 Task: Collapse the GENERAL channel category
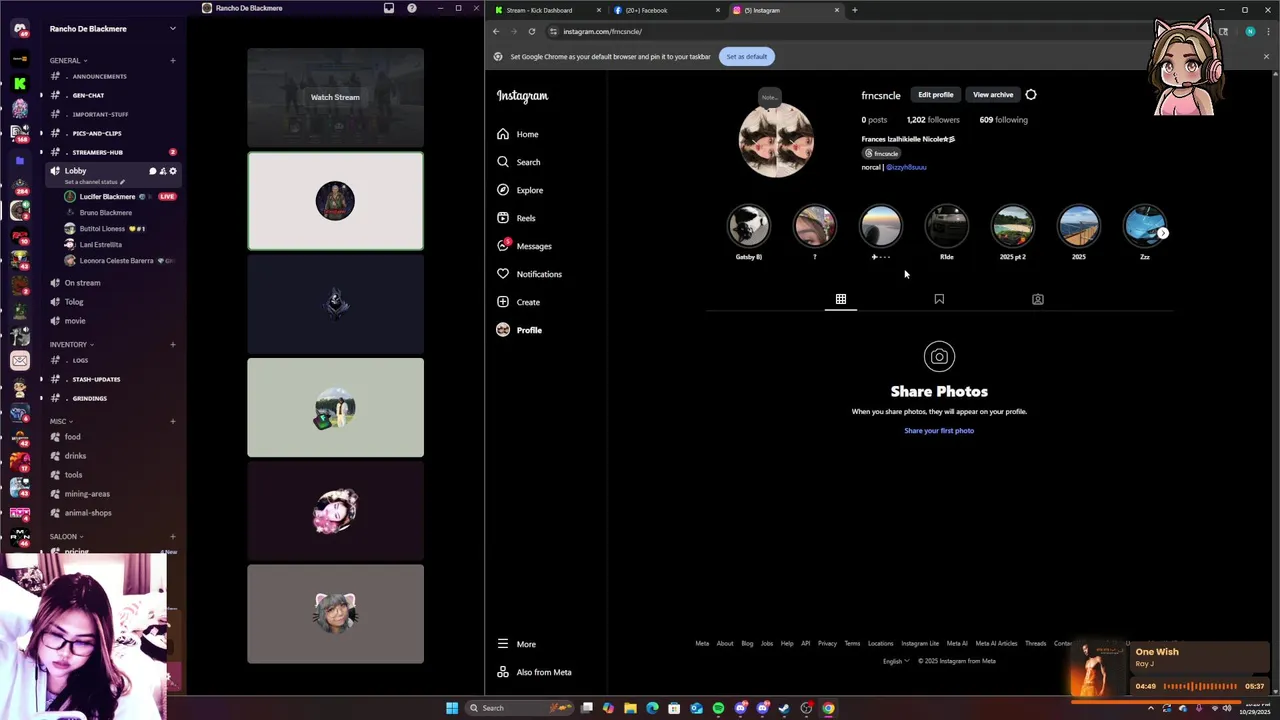click(x=68, y=60)
